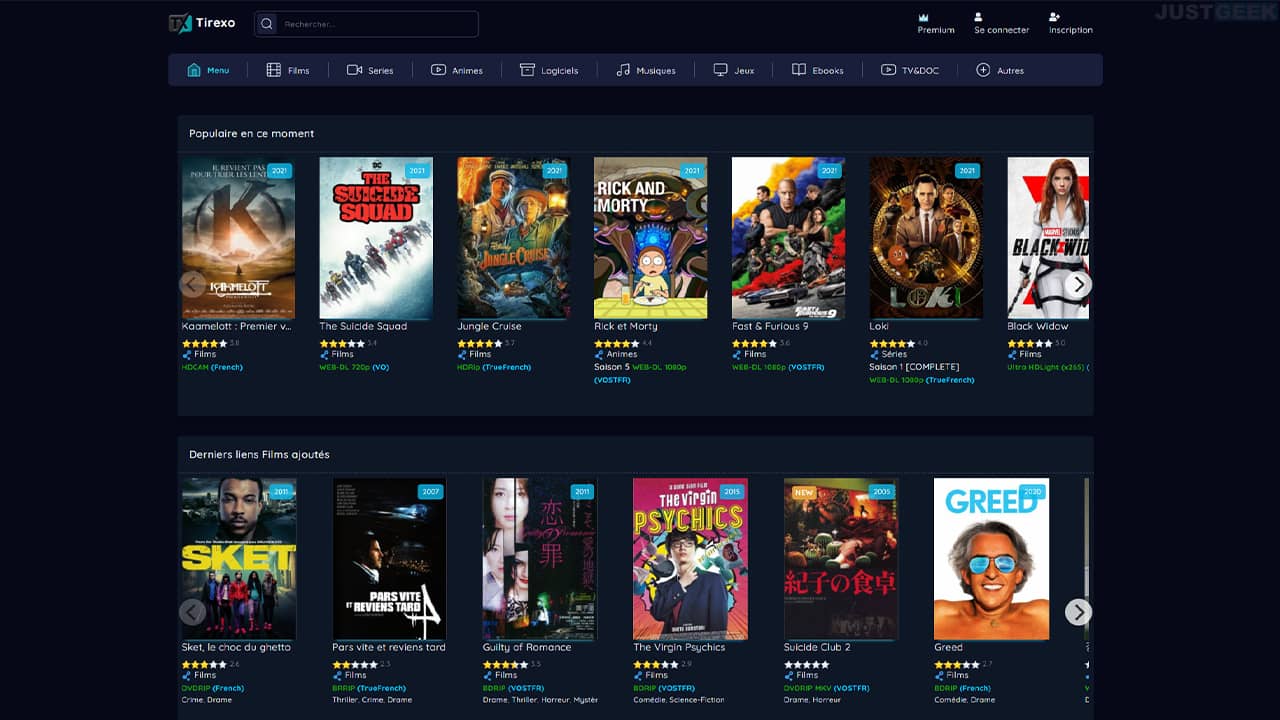Go to next popular items arrow

[1078, 284]
